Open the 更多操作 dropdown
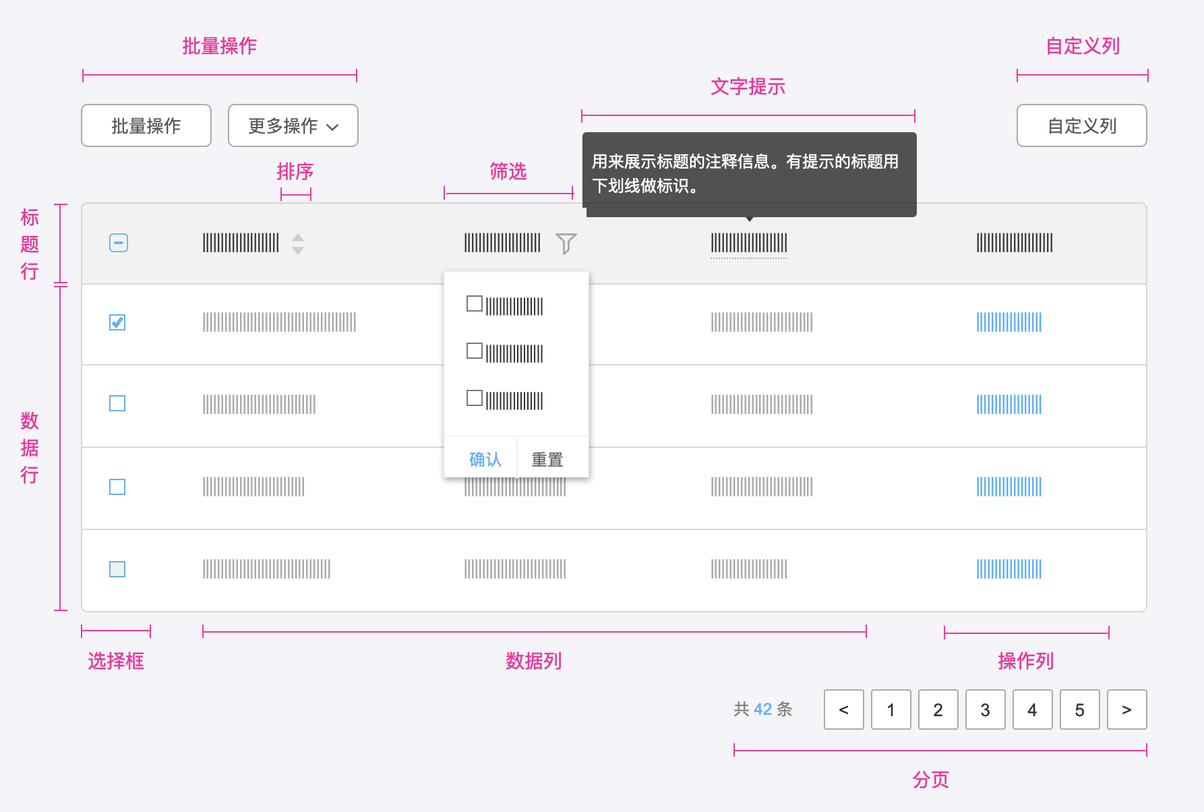This screenshot has width=1204, height=812. click(x=293, y=126)
